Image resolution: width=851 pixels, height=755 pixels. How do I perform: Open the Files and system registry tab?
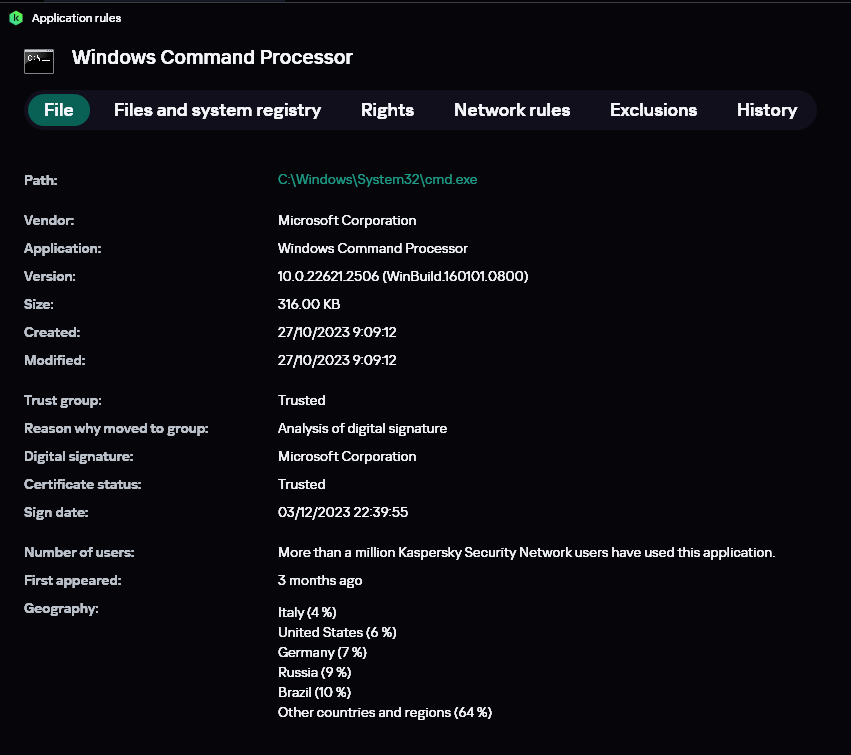click(217, 110)
